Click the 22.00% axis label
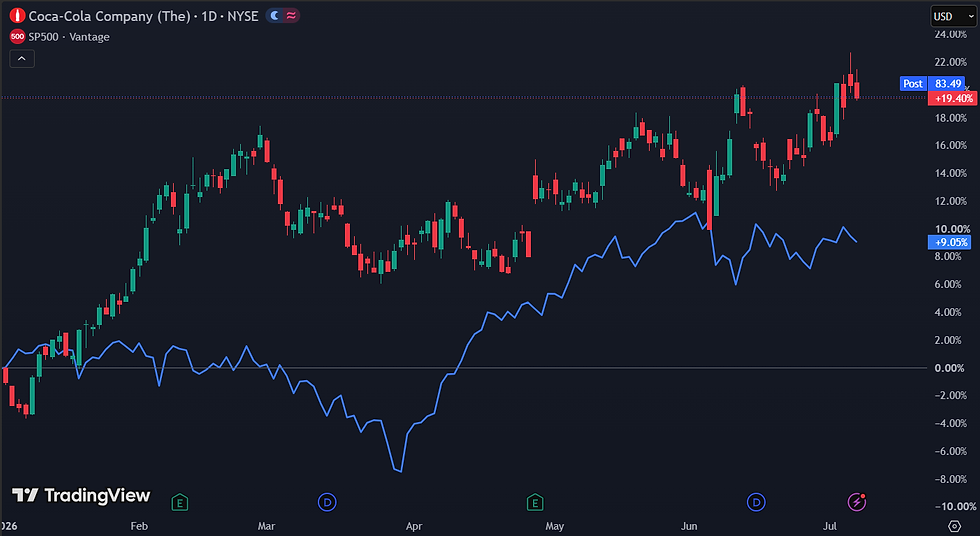The width and height of the screenshot is (980, 536). (x=951, y=62)
